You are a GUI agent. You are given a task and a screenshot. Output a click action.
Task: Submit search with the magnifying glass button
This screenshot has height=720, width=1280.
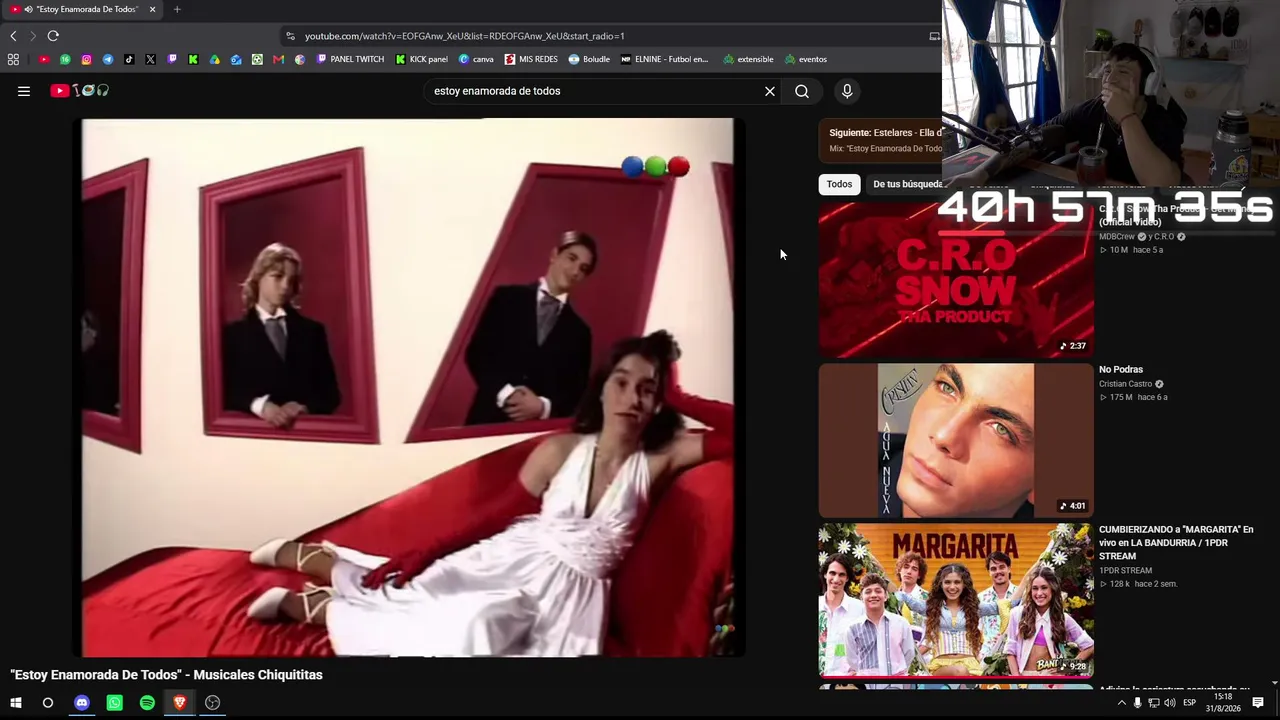tap(802, 91)
